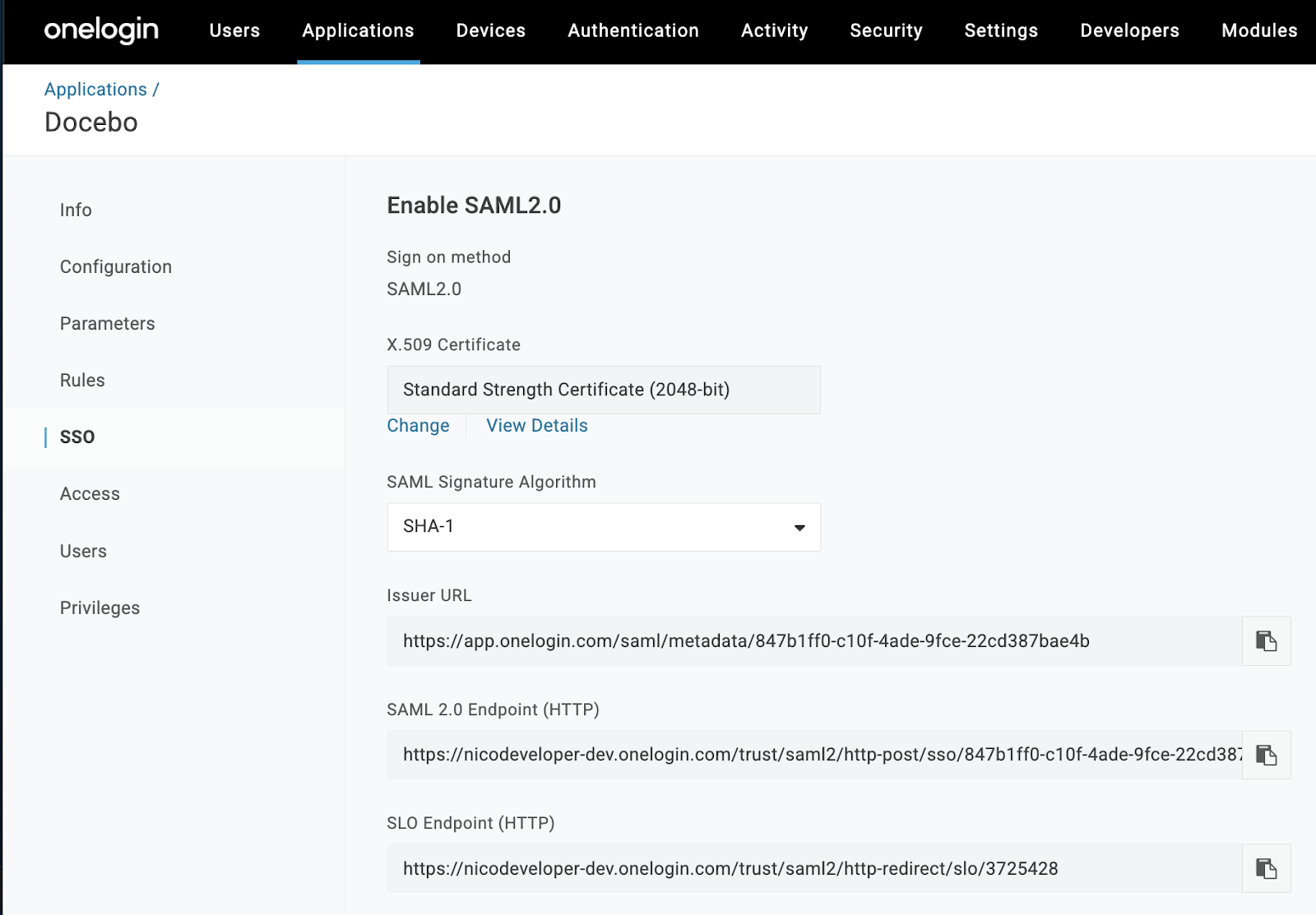Switch to the Info sidebar tab
The image size is (1316, 915).
76,210
